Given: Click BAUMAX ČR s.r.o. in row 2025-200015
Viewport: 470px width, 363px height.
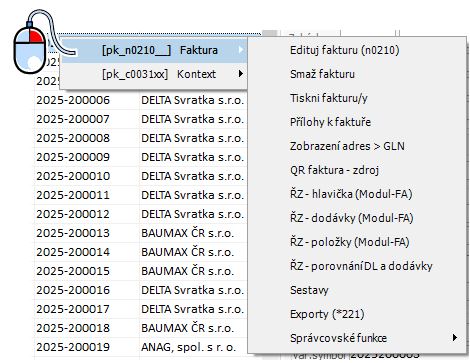Looking at the screenshot, I should click(x=187, y=271).
